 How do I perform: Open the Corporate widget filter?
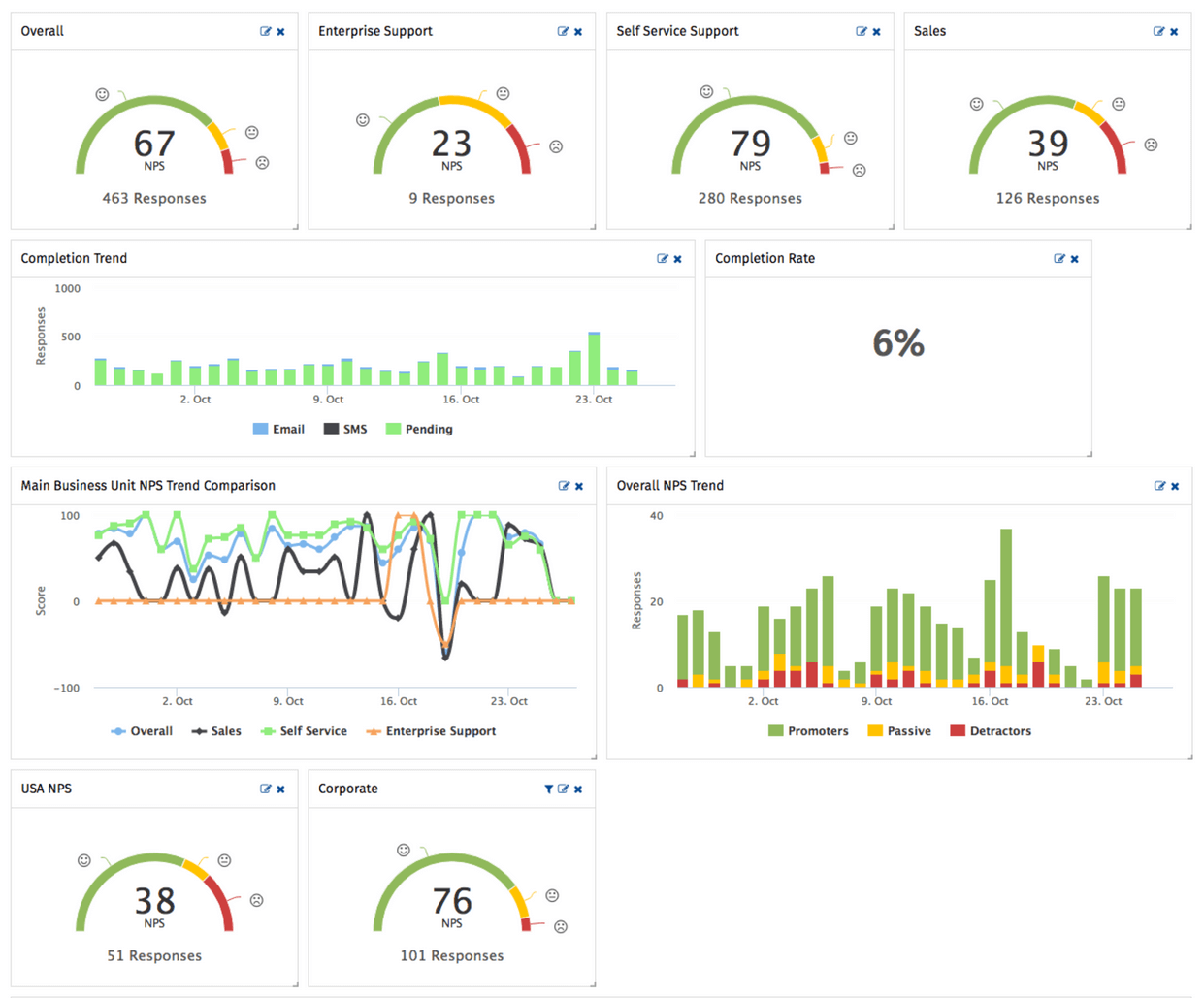[549, 789]
